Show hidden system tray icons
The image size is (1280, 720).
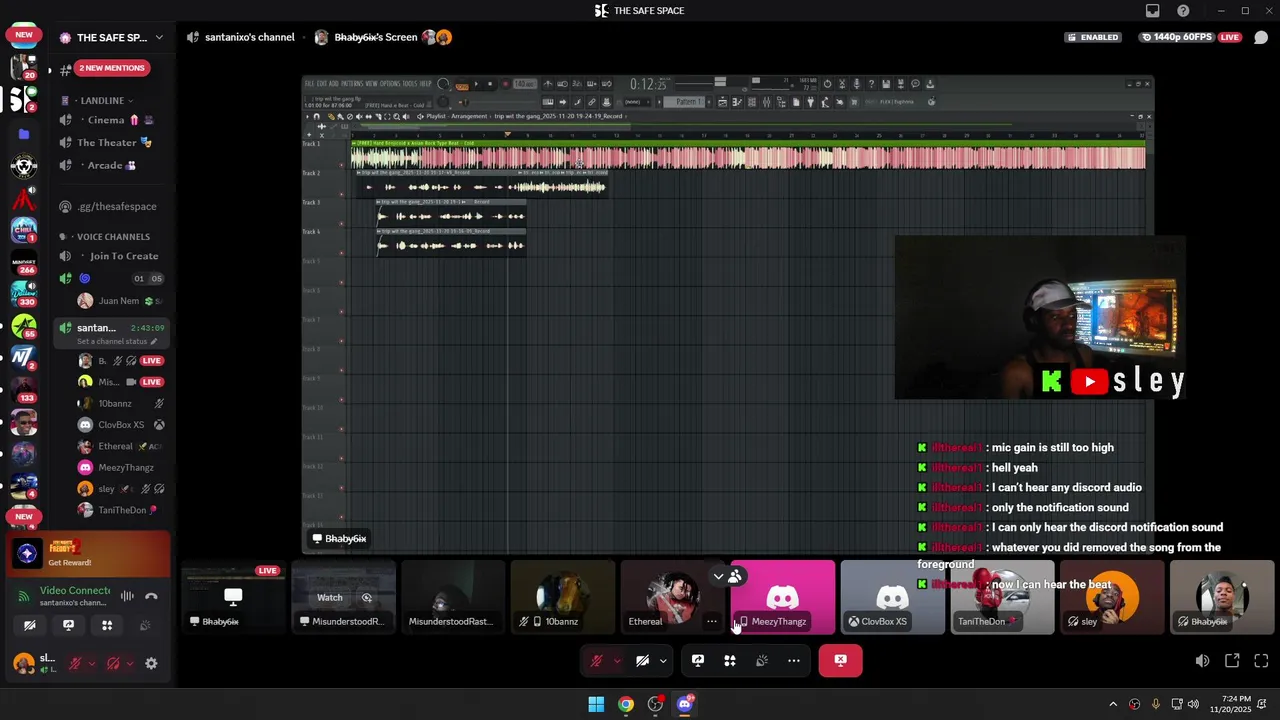(x=1113, y=704)
